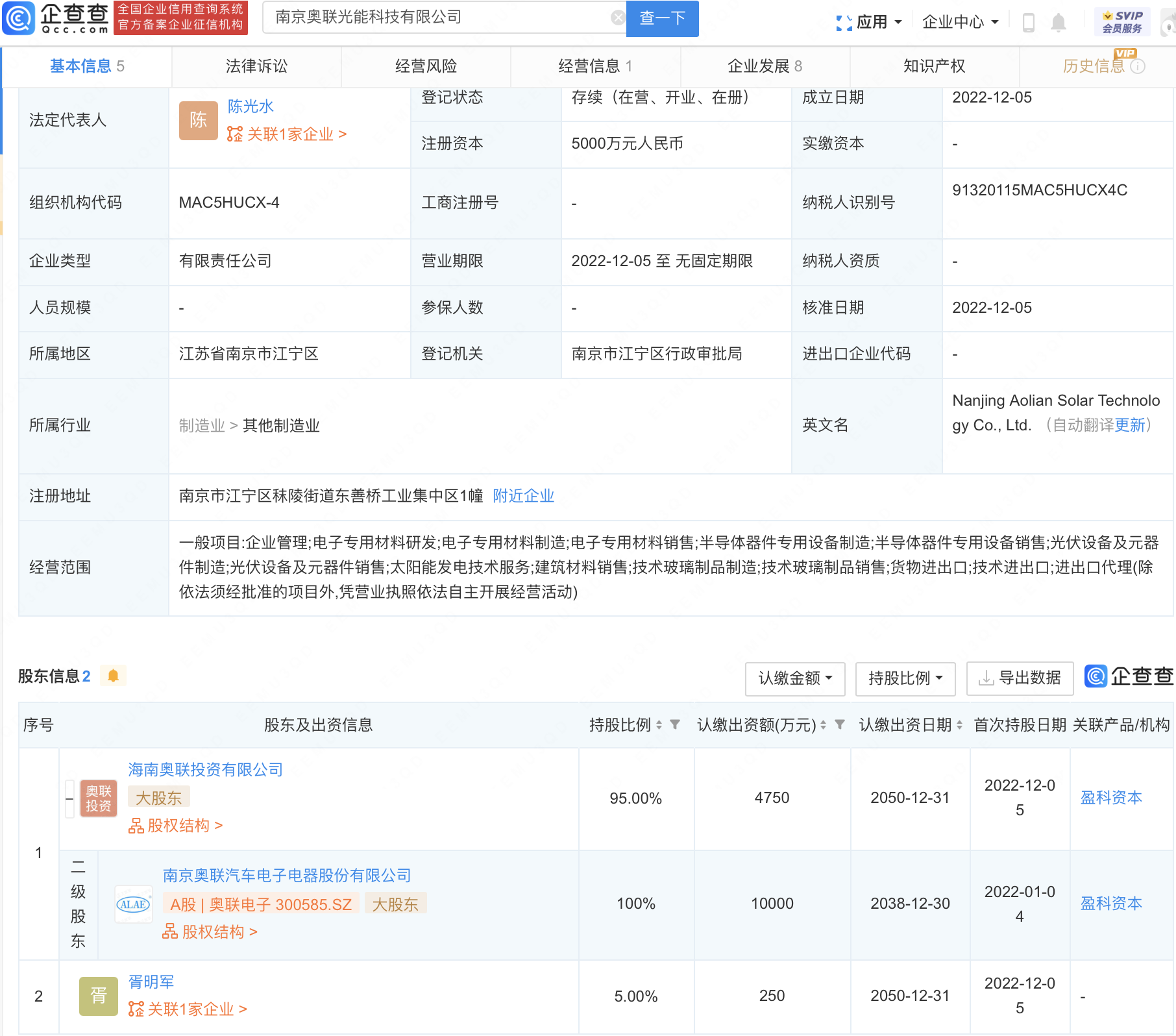Switch to 法律诉讼 tab
The height and width of the screenshot is (1036, 1176).
tap(256, 66)
